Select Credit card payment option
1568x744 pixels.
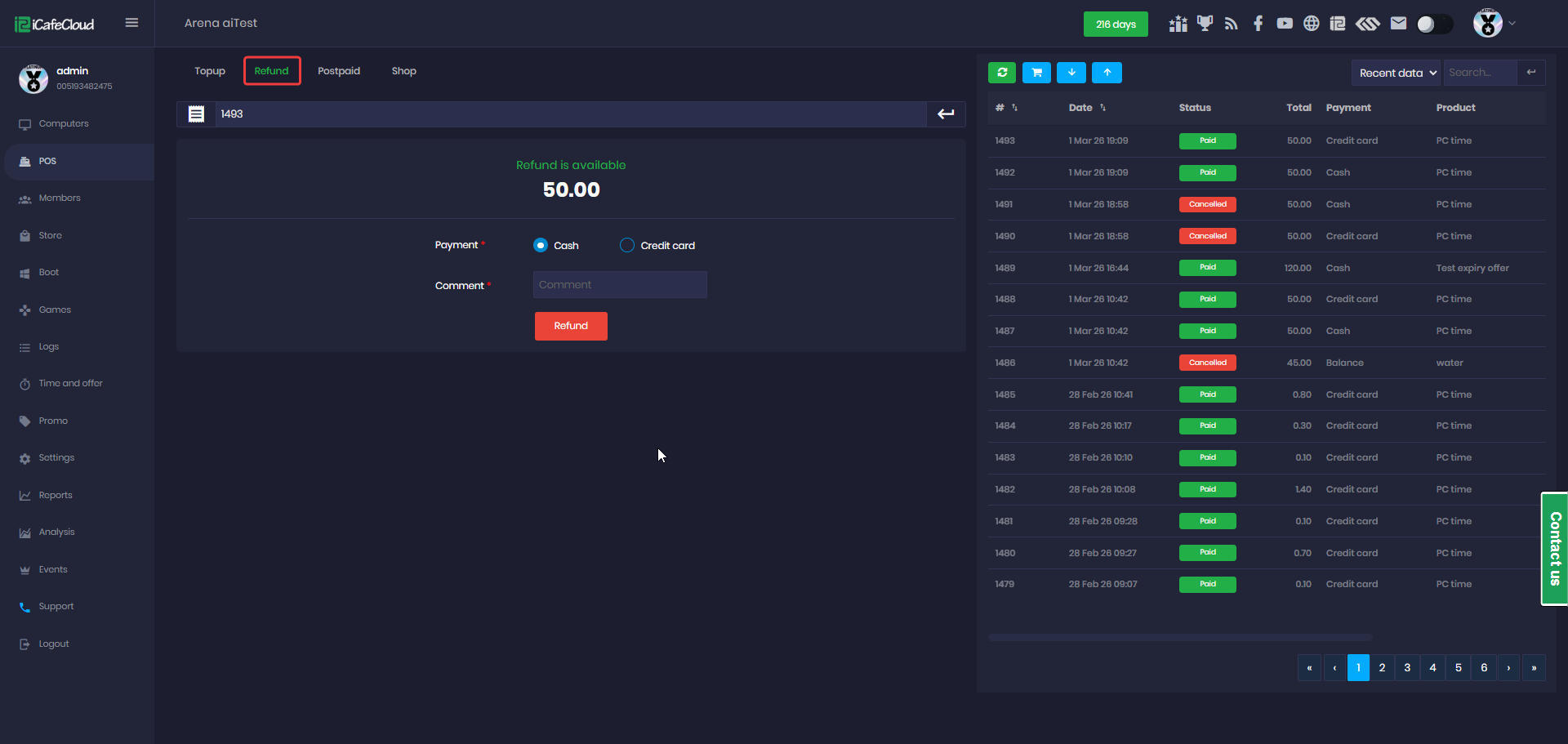(x=627, y=245)
